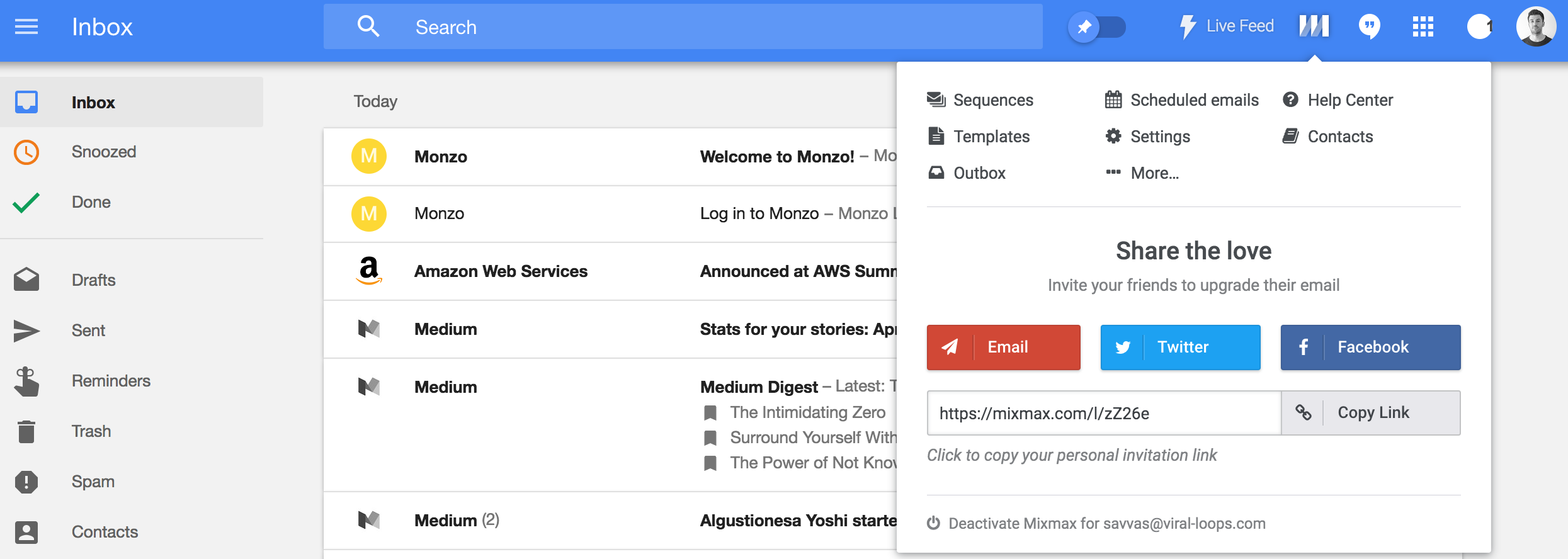This screenshot has height=559, width=1568.
Task: Open Templates in Mixmax menu
Action: point(979,137)
